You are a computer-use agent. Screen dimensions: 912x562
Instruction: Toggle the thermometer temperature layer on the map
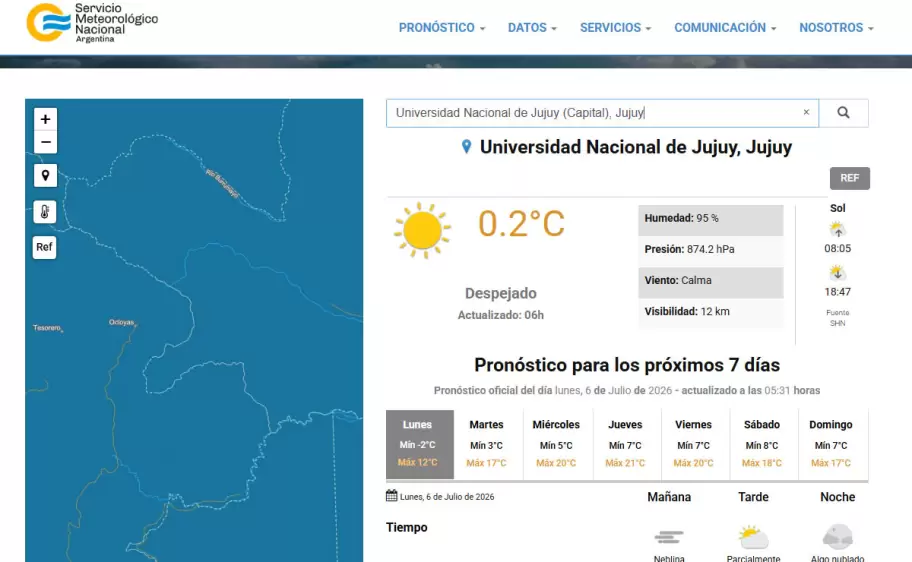45,212
